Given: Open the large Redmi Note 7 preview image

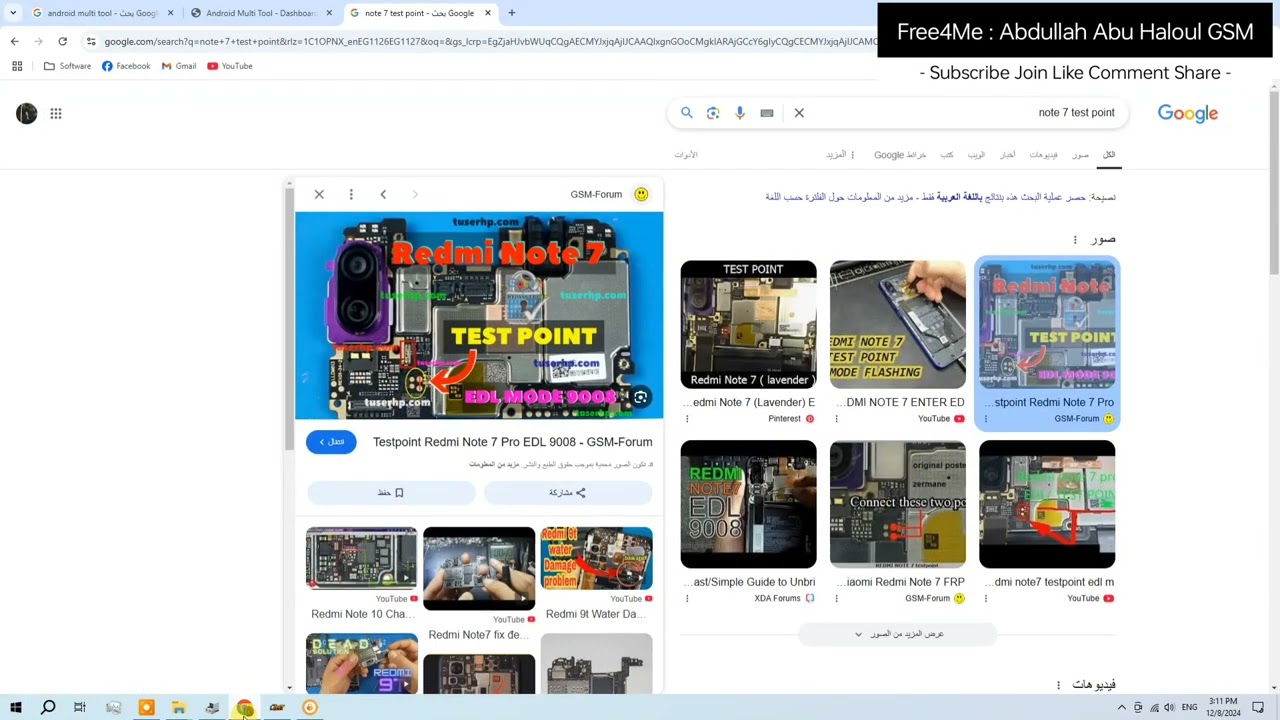Looking at the screenshot, I should [479, 315].
